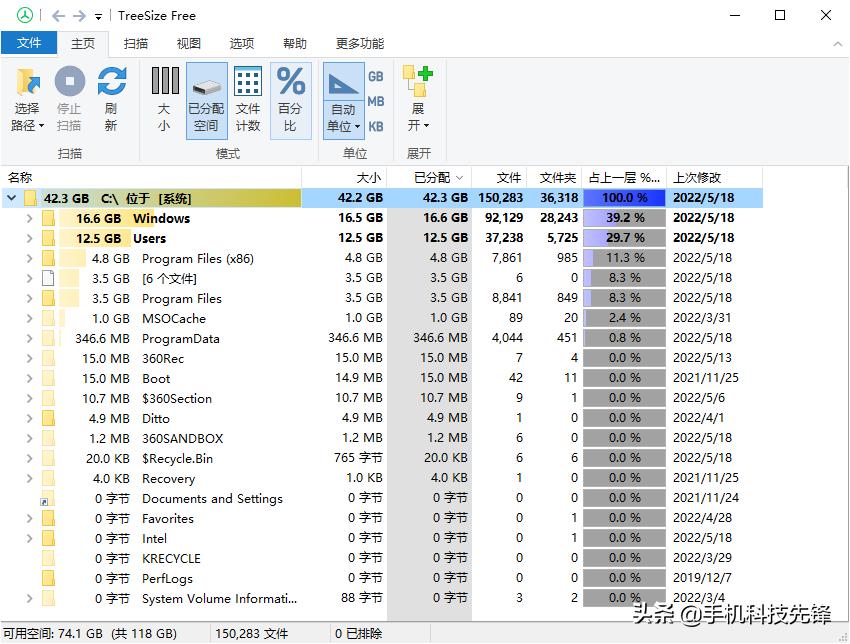Select the 文件计数 file count mode

pos(248,82)
